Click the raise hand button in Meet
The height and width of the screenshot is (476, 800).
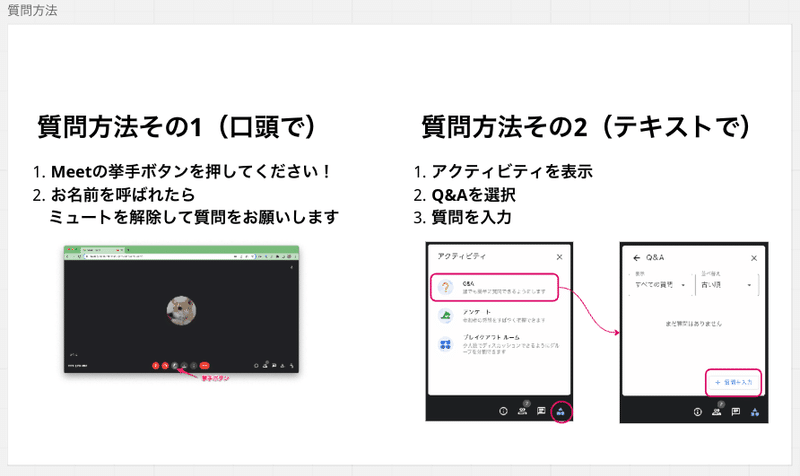174,365
